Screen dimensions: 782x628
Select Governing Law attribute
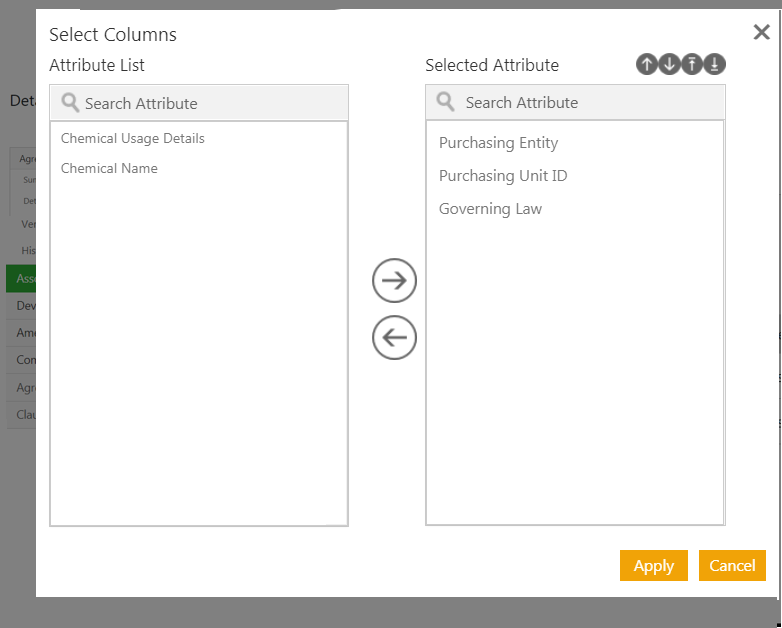[x=490, y=209]
